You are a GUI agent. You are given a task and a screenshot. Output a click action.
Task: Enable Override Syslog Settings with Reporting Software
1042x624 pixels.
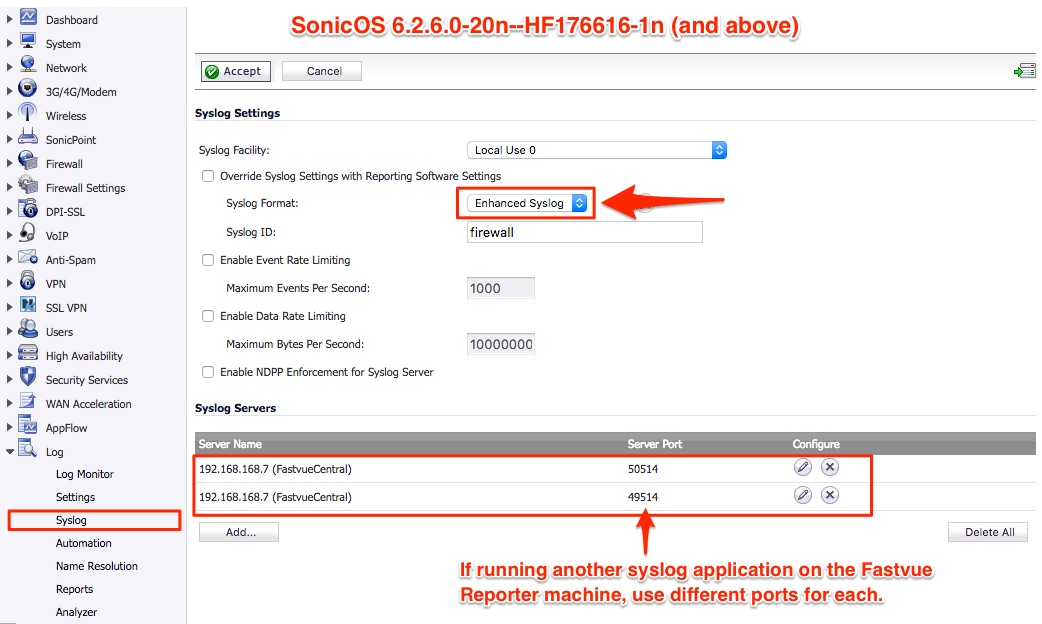pos(208,176)
